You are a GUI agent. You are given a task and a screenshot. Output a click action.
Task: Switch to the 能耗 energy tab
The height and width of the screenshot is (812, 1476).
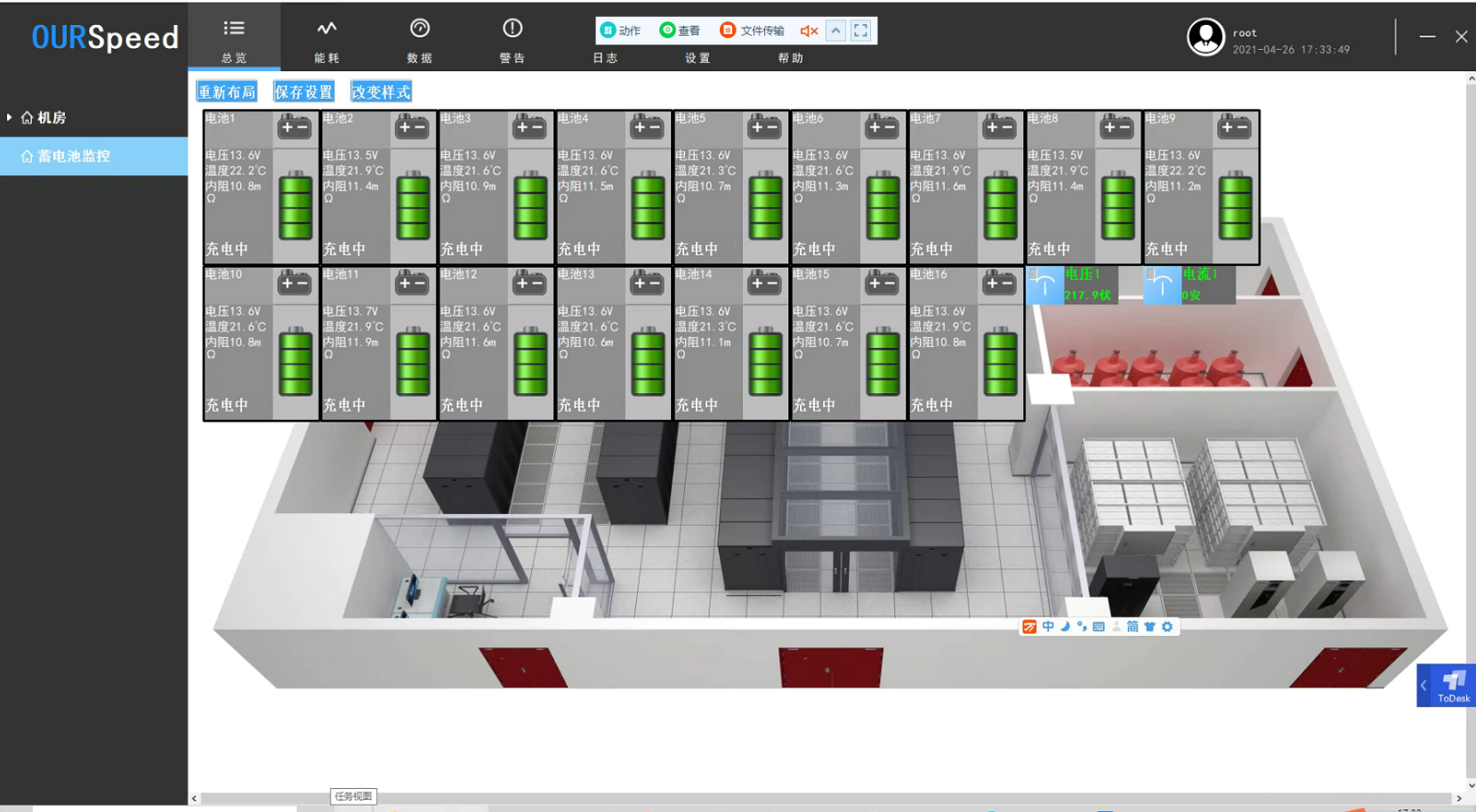327,39
